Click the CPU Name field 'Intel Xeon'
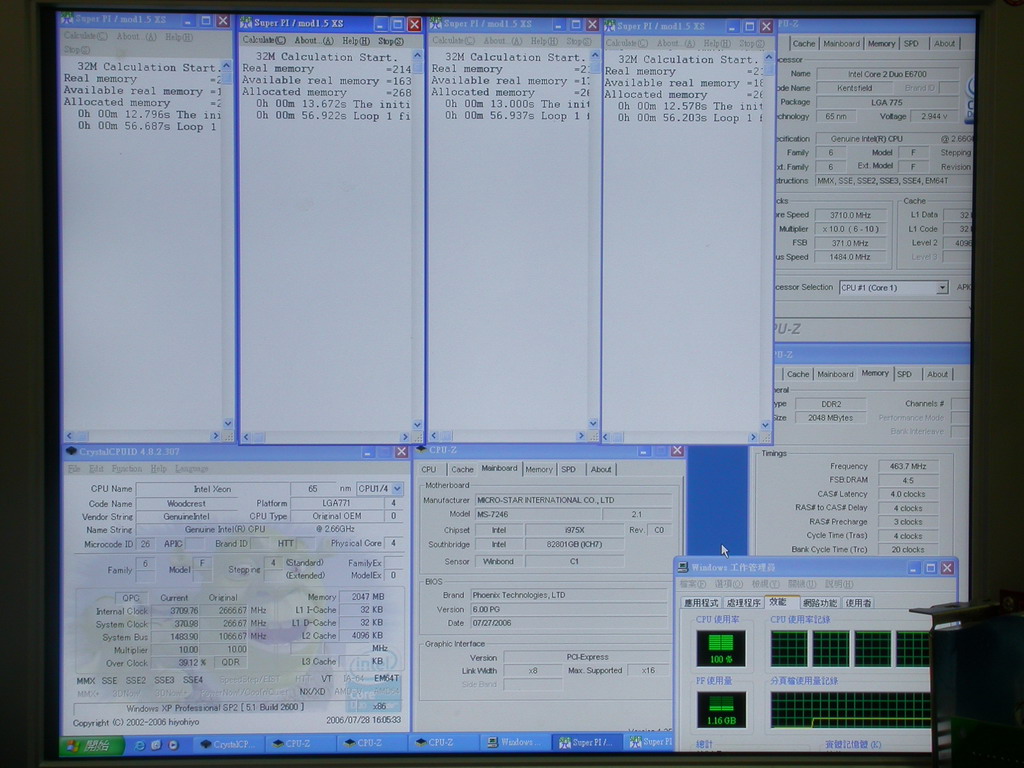Screen dimensions: 1024x768 [212, 489]
